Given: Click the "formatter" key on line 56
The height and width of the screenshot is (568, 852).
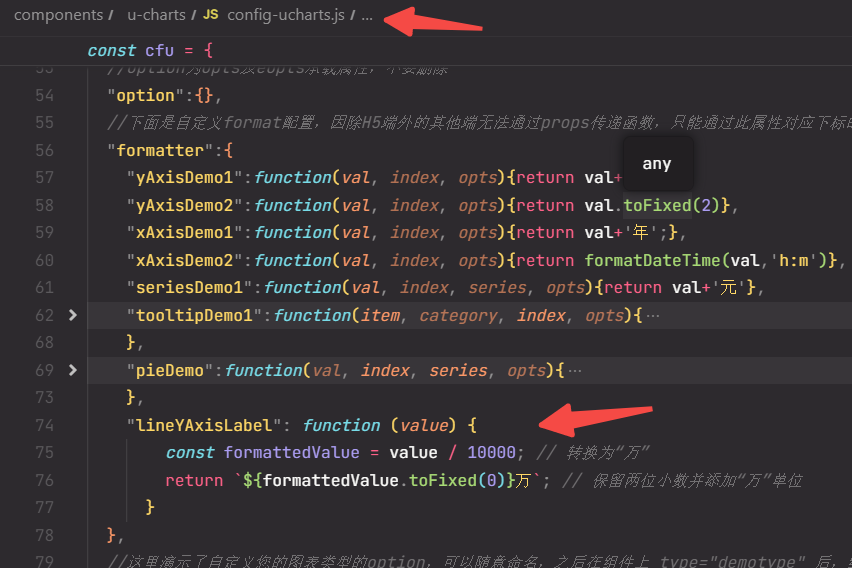Looking at the screenshot, I should (160, 151).
